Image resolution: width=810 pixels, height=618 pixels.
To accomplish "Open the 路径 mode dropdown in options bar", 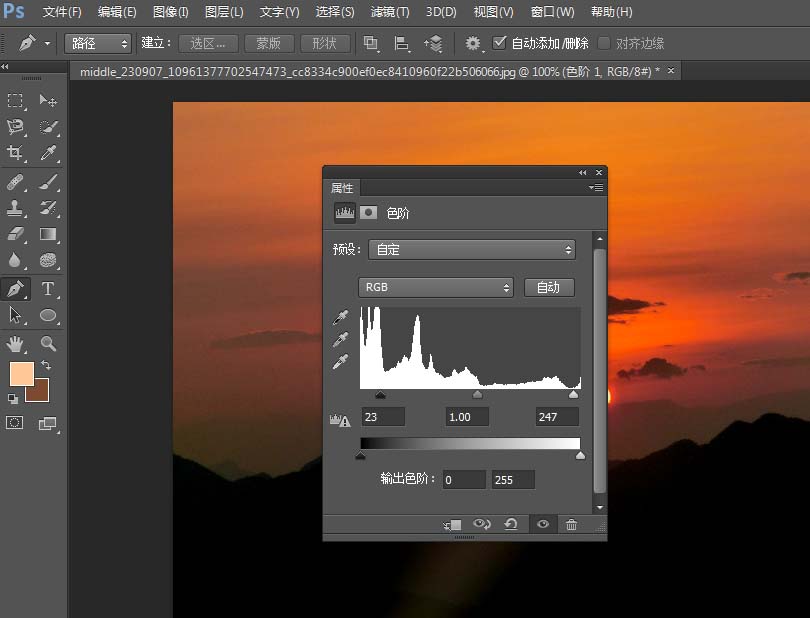I will click(x=97, y=43).
